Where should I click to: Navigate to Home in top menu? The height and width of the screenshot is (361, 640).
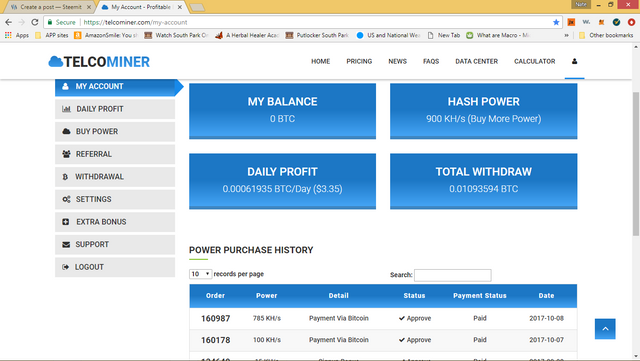[320, 61]
